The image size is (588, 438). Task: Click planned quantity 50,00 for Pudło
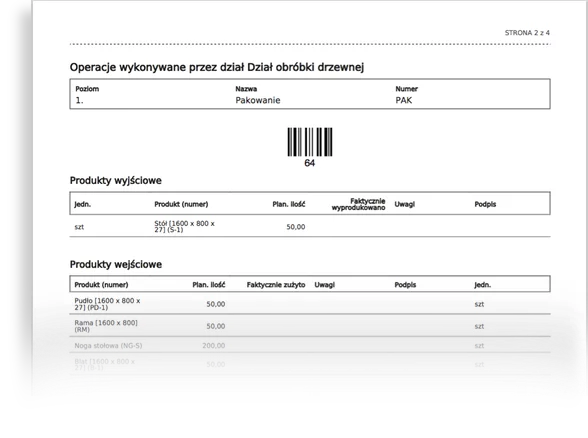[216, 304]
